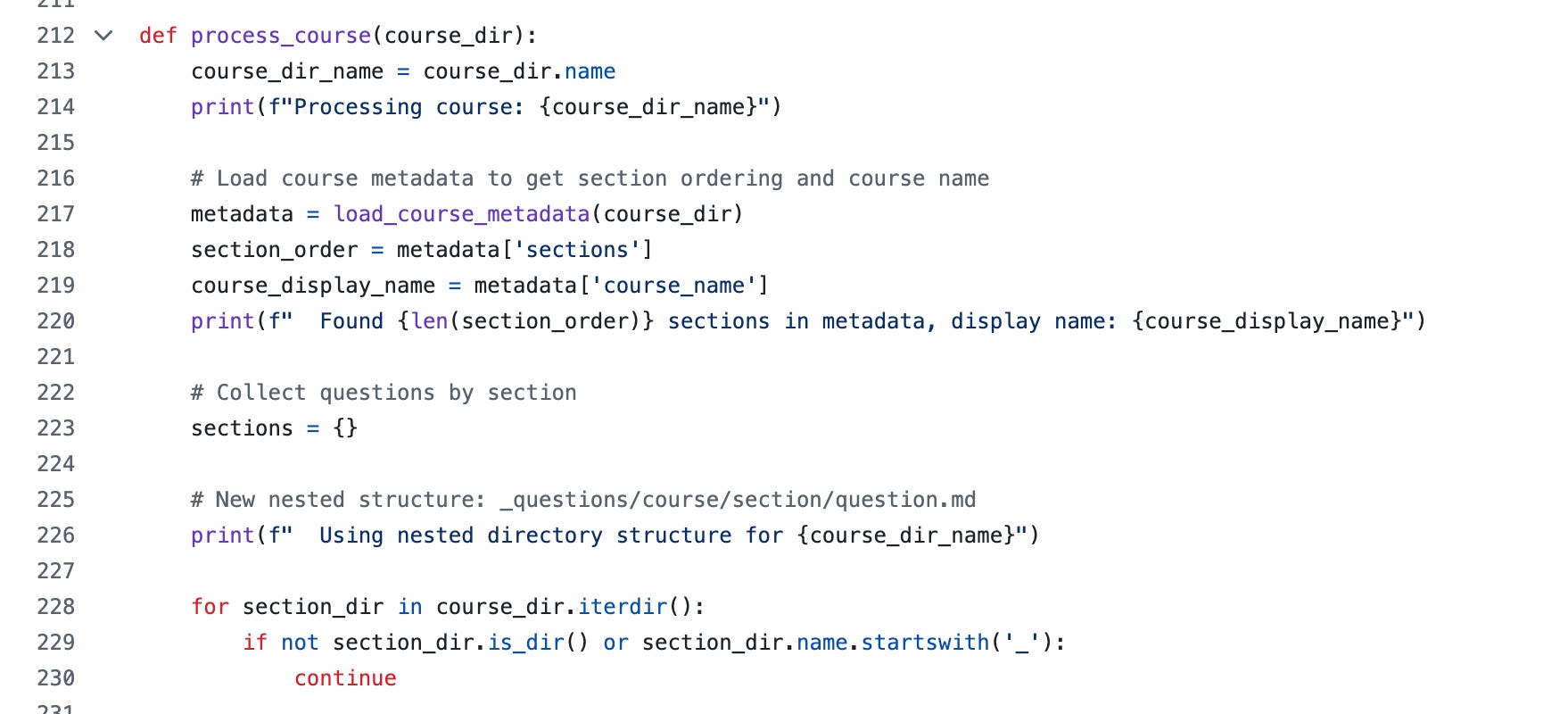Click the 'Collect questions by section' comment
Viewport: 1568px width, 714px height.
point(384,393)
